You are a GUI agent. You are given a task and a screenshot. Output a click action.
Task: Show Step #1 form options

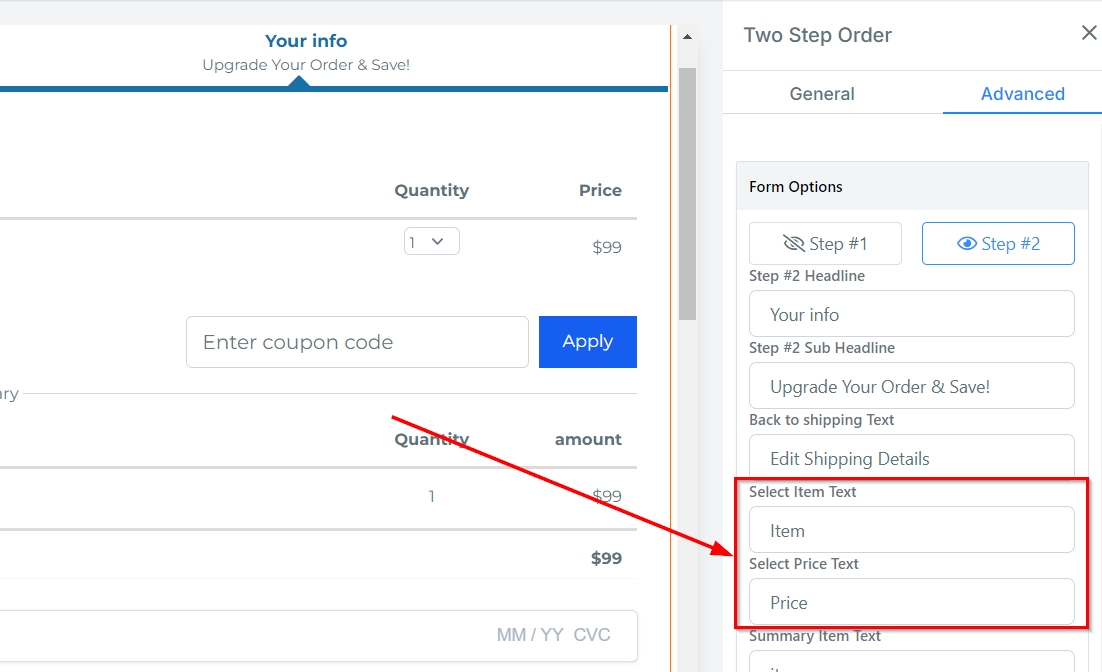click(825, 244)
